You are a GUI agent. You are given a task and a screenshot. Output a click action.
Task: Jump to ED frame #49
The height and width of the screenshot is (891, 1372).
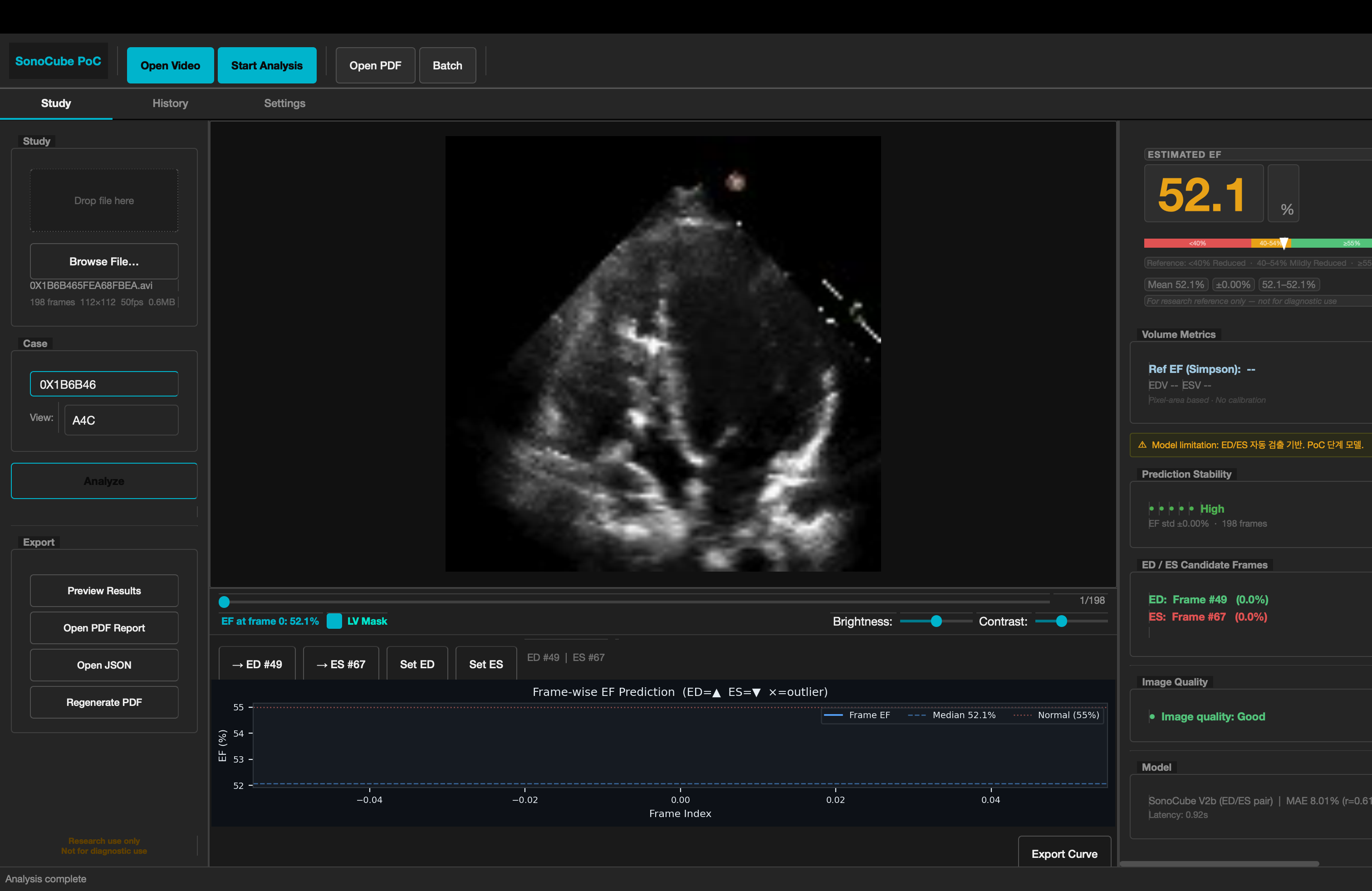point(257,664)
